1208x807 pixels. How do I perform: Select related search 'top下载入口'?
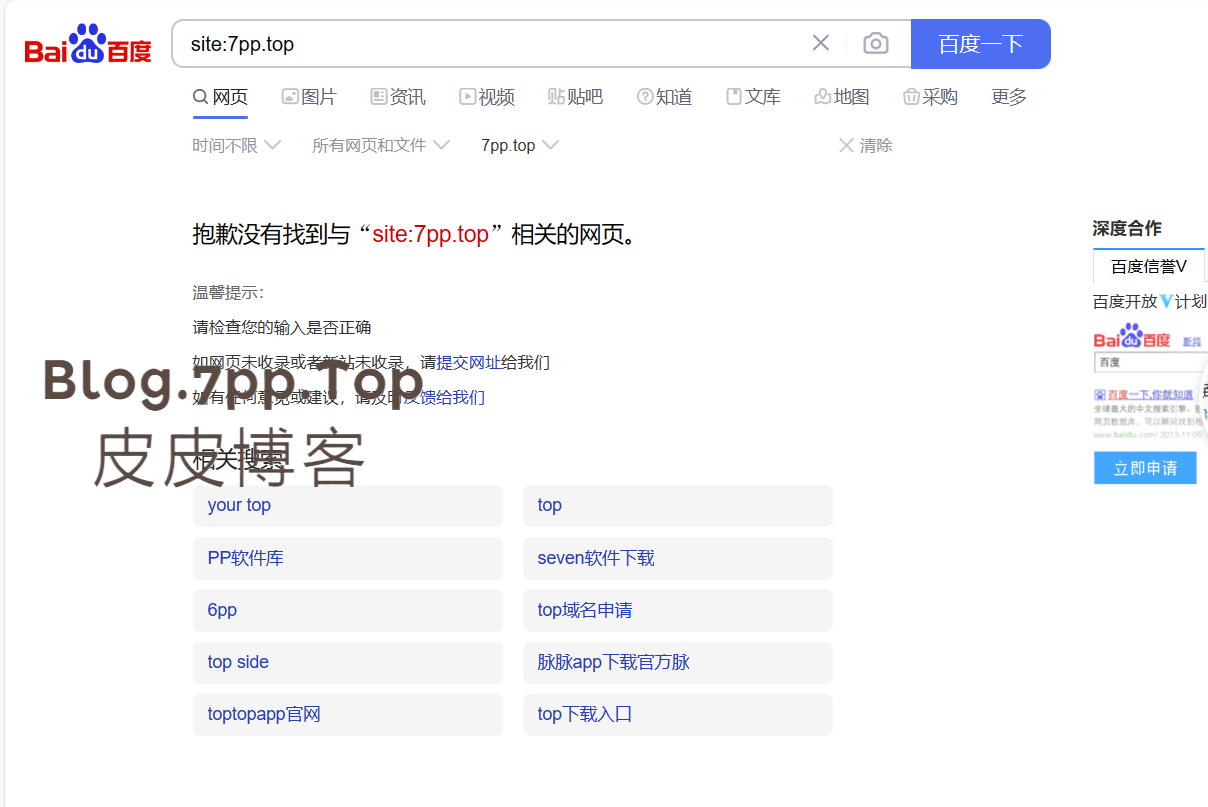pos(678,715)
